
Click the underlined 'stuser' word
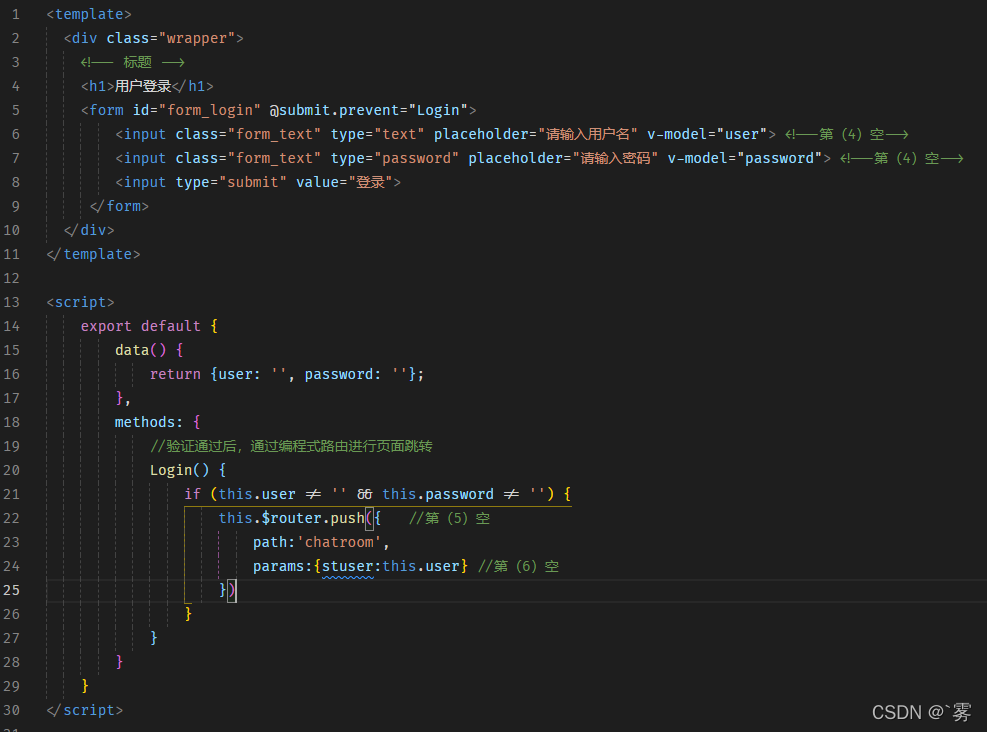click(x=347, y=566)
